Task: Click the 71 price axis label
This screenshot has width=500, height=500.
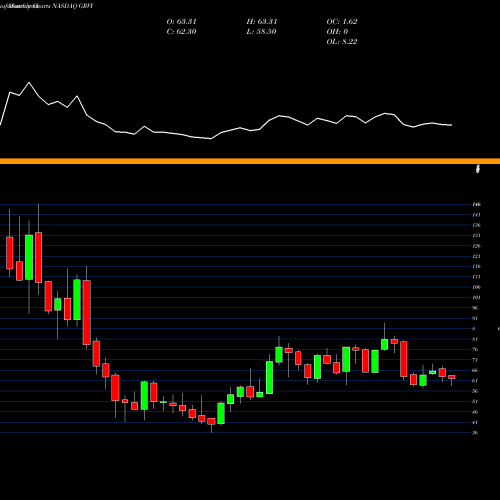Action: (x=475, y=360)
